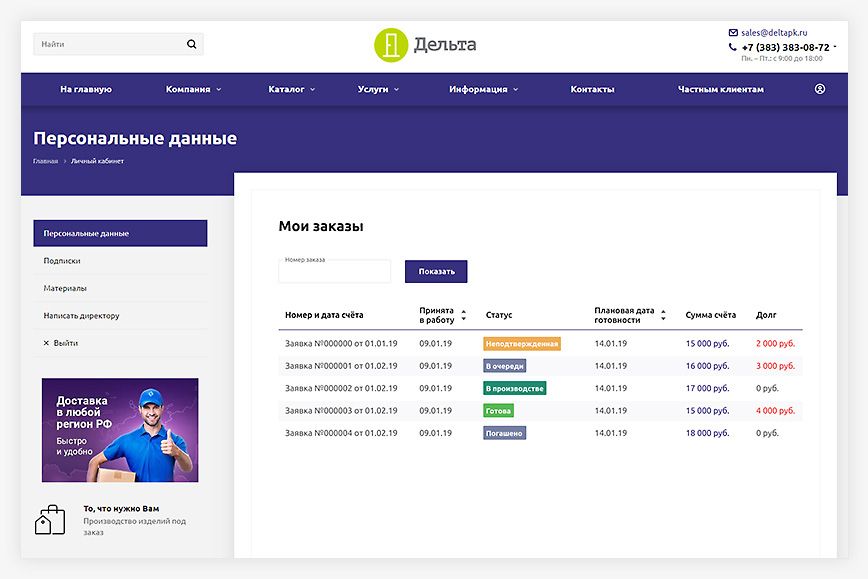Open Заявка №000001 от 01.02.19
This screenshot has height=579, width=868.
tap(341, 366)
